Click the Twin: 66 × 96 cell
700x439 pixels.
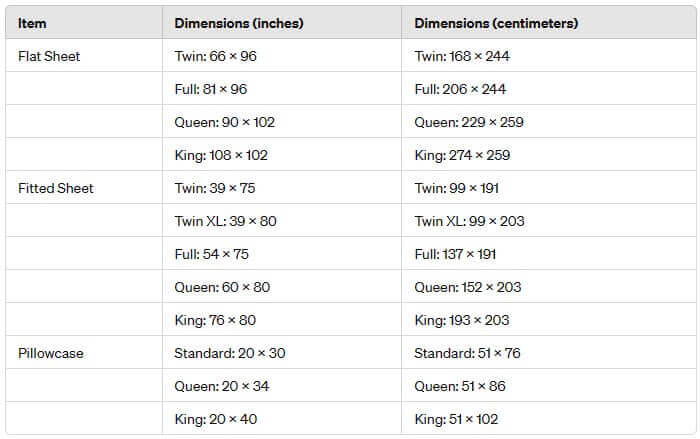click(x=215, y=56)
